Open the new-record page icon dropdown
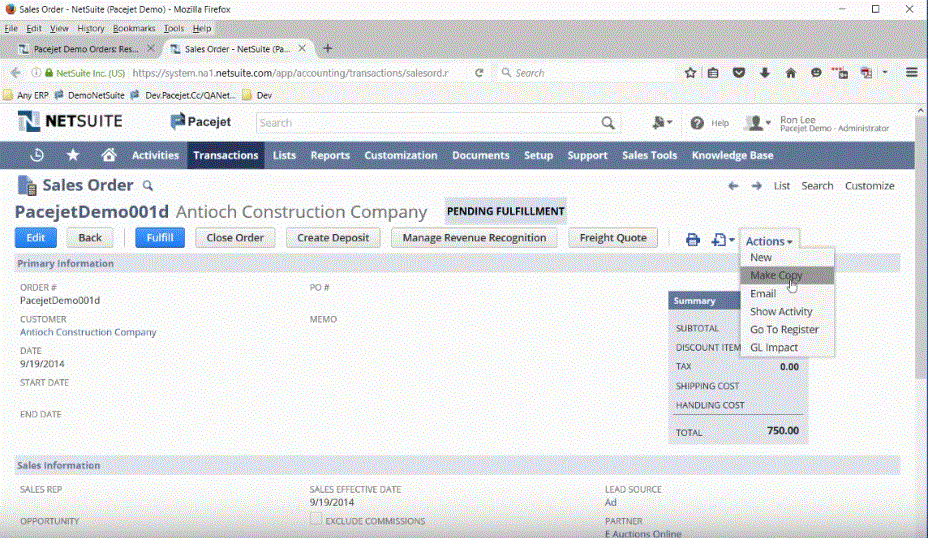The width and height of the screenshot is (928, 538). coord(723,240)
